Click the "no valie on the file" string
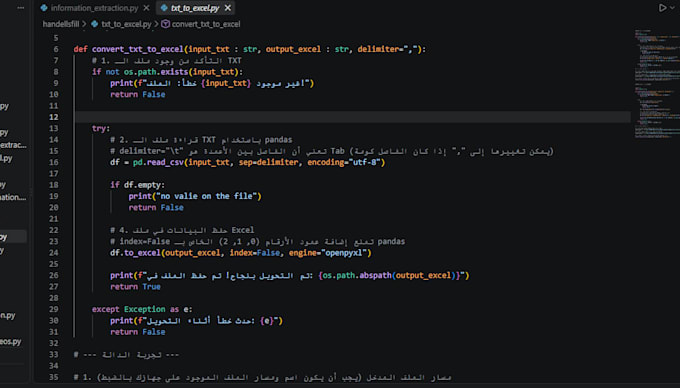Image resolution: width=680 pixels, height=388 pixels. 206,196
